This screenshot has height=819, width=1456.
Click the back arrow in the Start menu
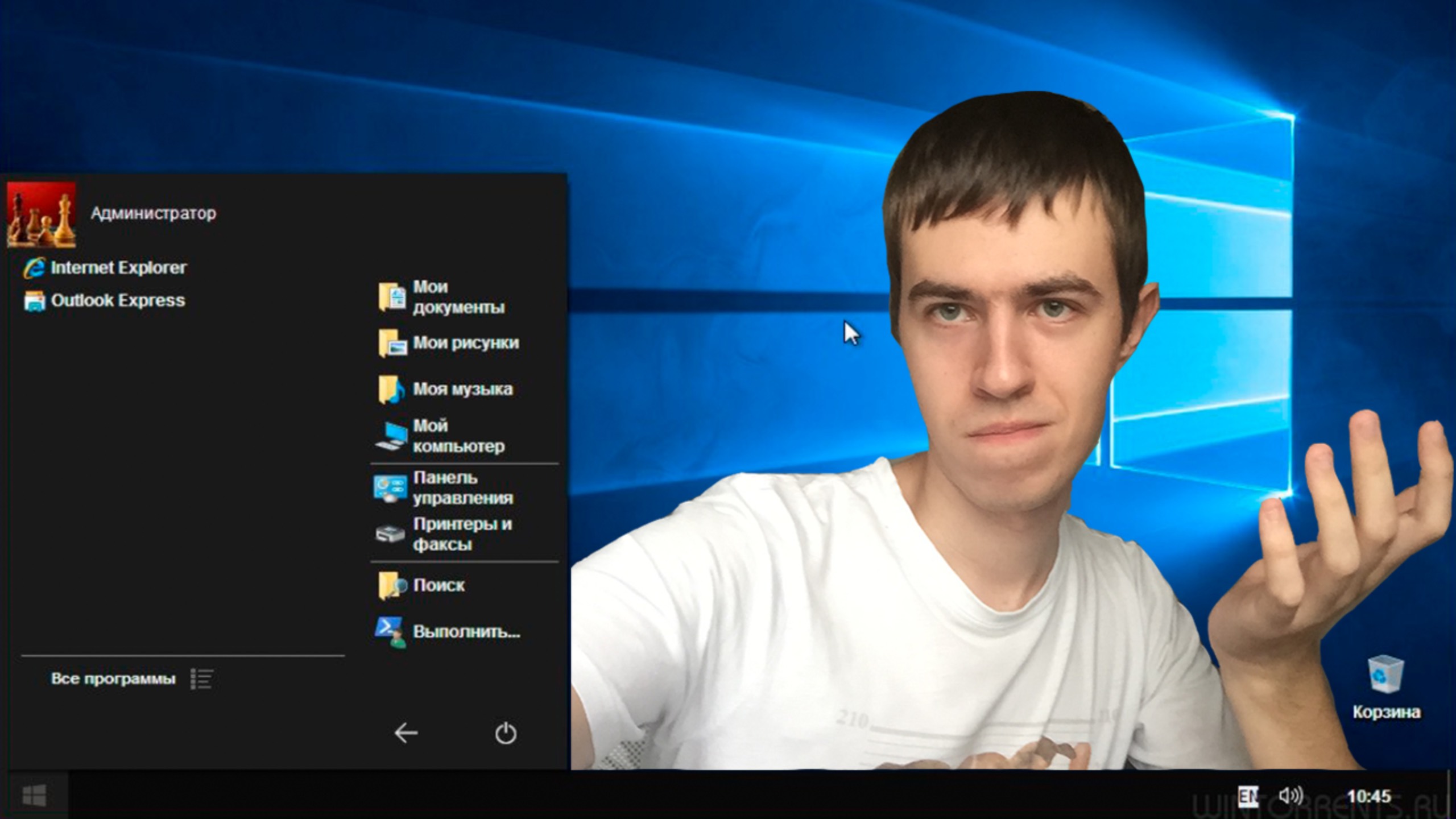(x=406, y=735)
